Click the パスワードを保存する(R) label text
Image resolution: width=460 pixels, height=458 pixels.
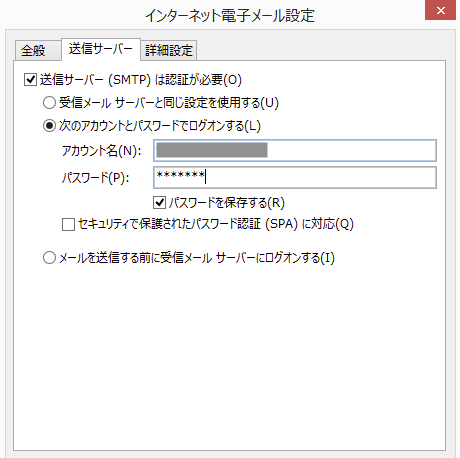pyautogui.click(x=227, y=203)
